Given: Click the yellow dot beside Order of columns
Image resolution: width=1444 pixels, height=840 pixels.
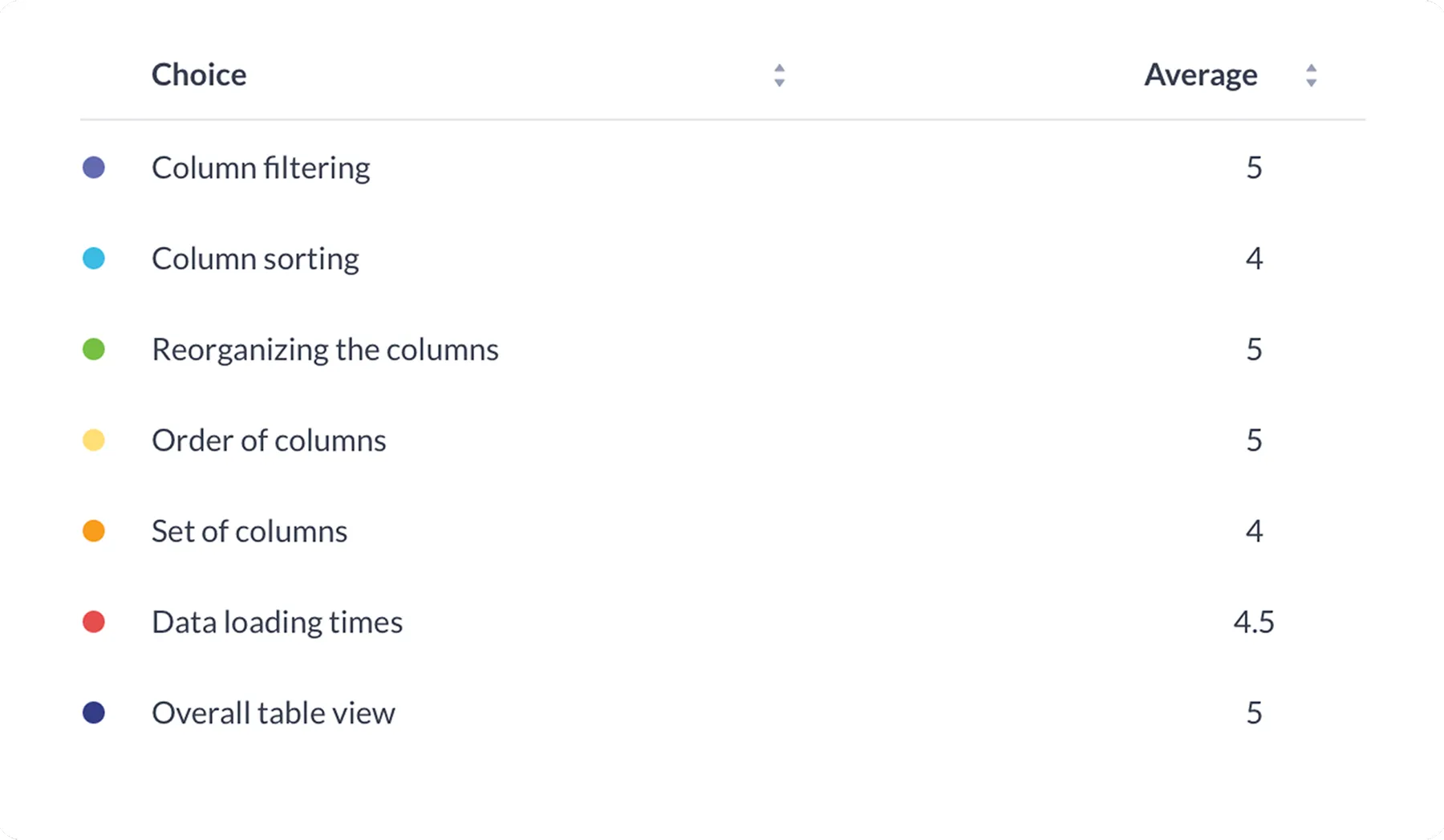Looking at the screenshot, I should [x=93, y=440].
